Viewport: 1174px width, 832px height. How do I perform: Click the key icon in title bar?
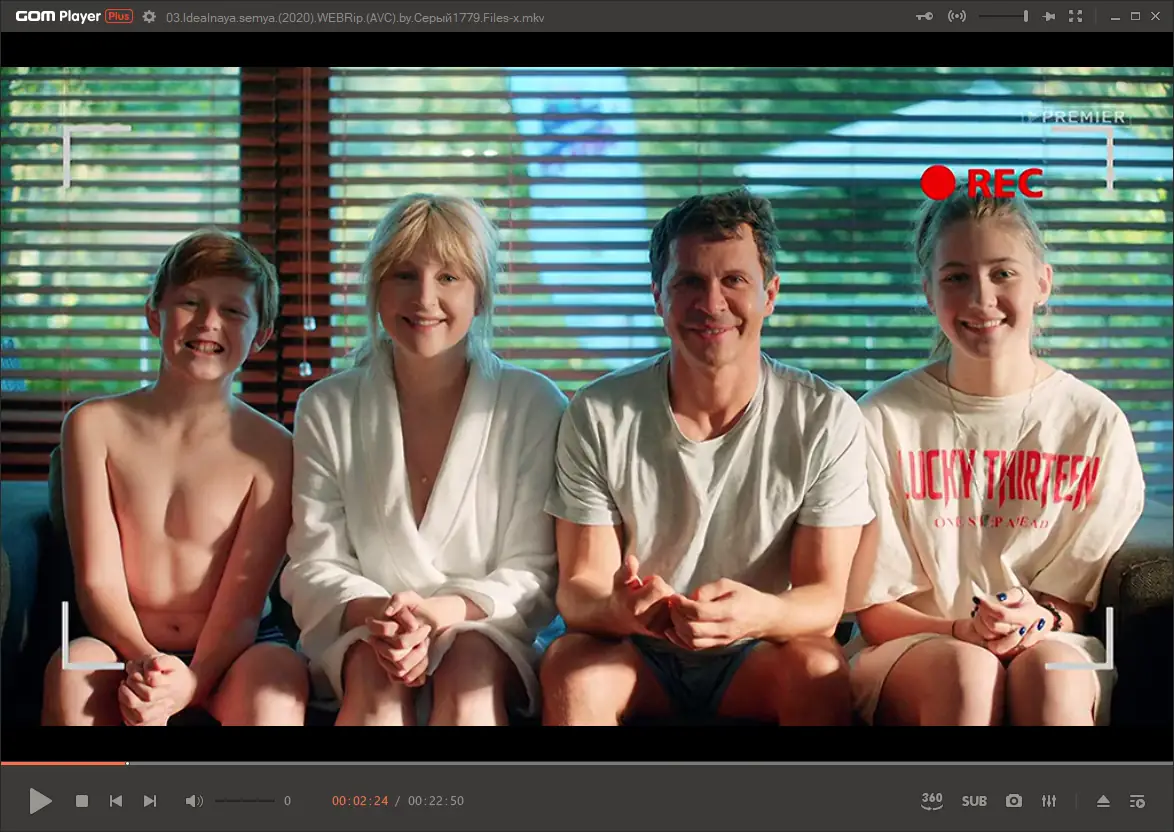pyautogui.click(x=925, y=16)
